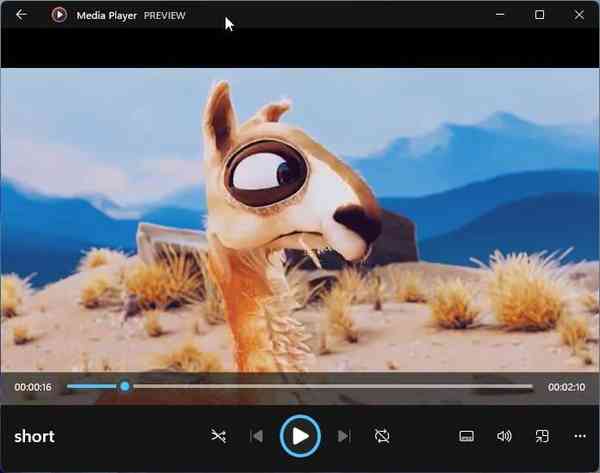Click the "PREVIEW" label in the title bar
The height and width of the screenshot is (473, 600).
pyautogui.click(x=165, y=16)
